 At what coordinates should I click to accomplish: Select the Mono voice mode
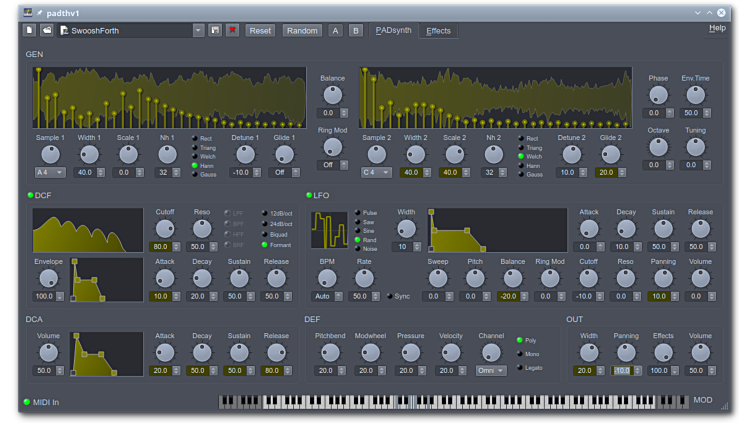coord(518,354)
